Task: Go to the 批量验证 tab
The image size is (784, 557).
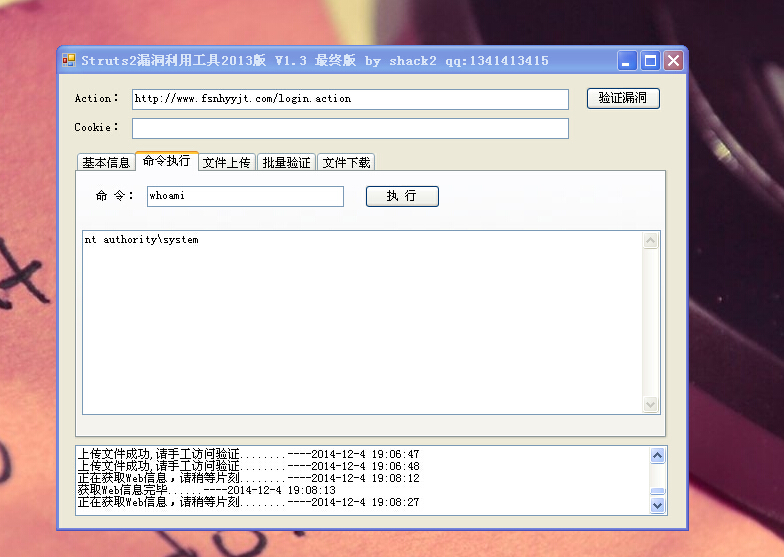Action: click(286, 162)
